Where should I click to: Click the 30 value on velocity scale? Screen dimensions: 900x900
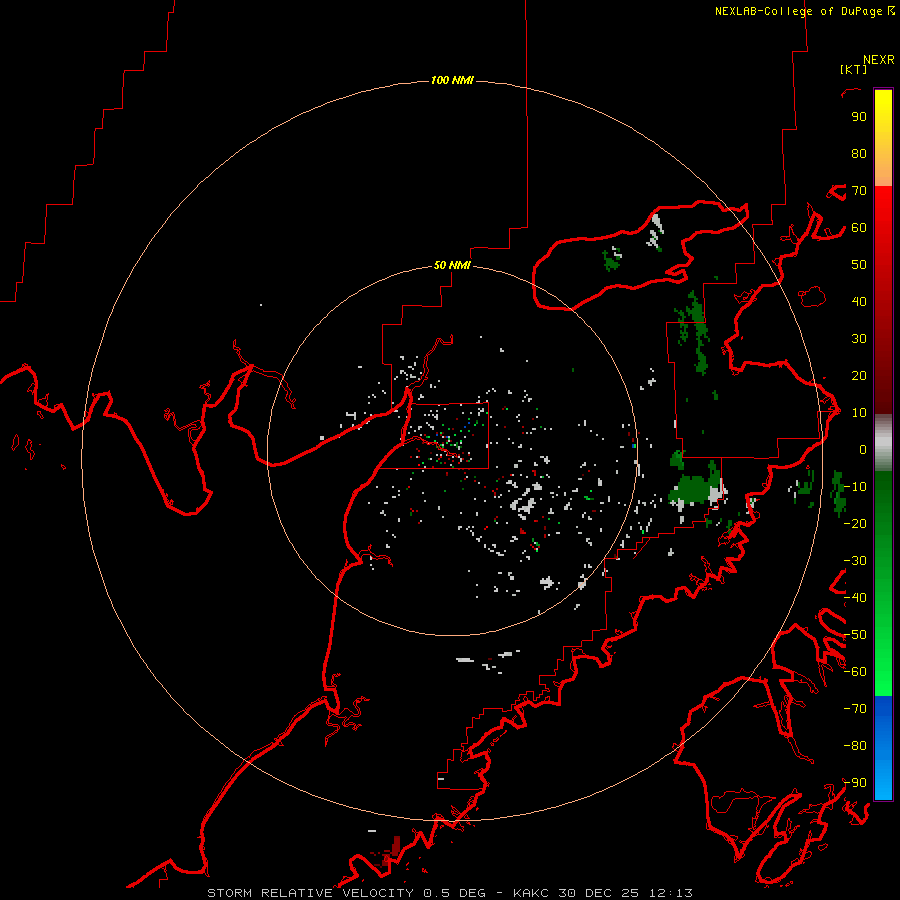click(x=859, y=339)
